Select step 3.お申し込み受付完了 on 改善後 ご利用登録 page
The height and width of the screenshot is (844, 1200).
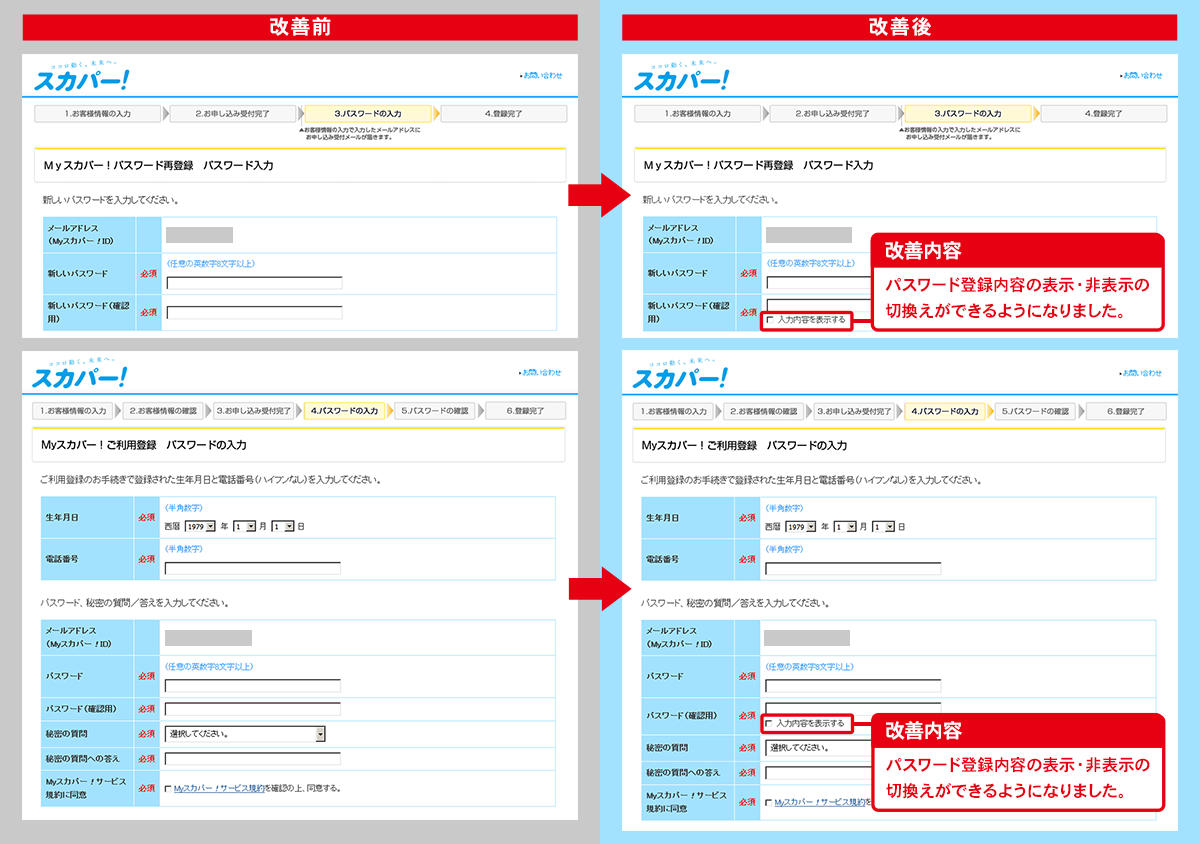[854, 411]
